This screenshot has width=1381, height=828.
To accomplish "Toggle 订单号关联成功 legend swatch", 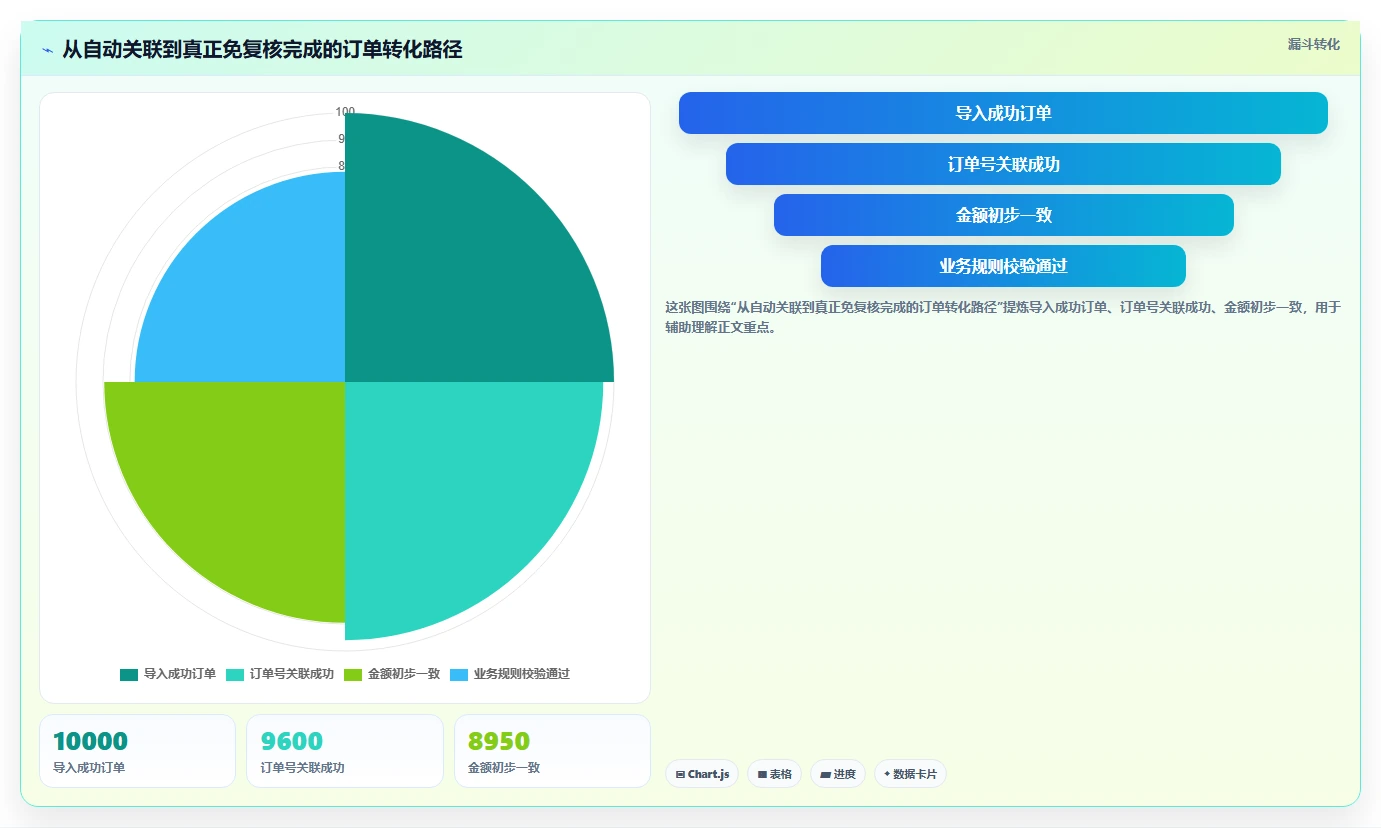I will (235, 674).
